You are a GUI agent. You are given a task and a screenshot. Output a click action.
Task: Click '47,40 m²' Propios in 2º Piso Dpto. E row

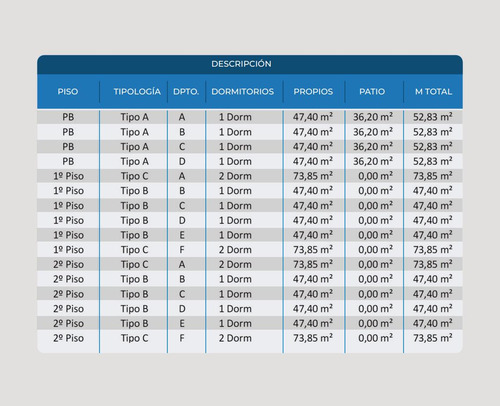[313, 323]
